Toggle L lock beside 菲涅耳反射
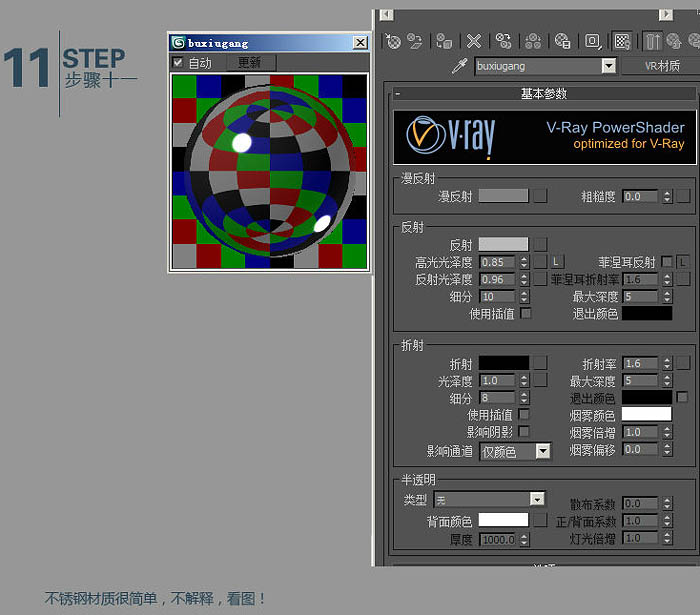Viewport: 700px width, 615px height. coord(683,262)
